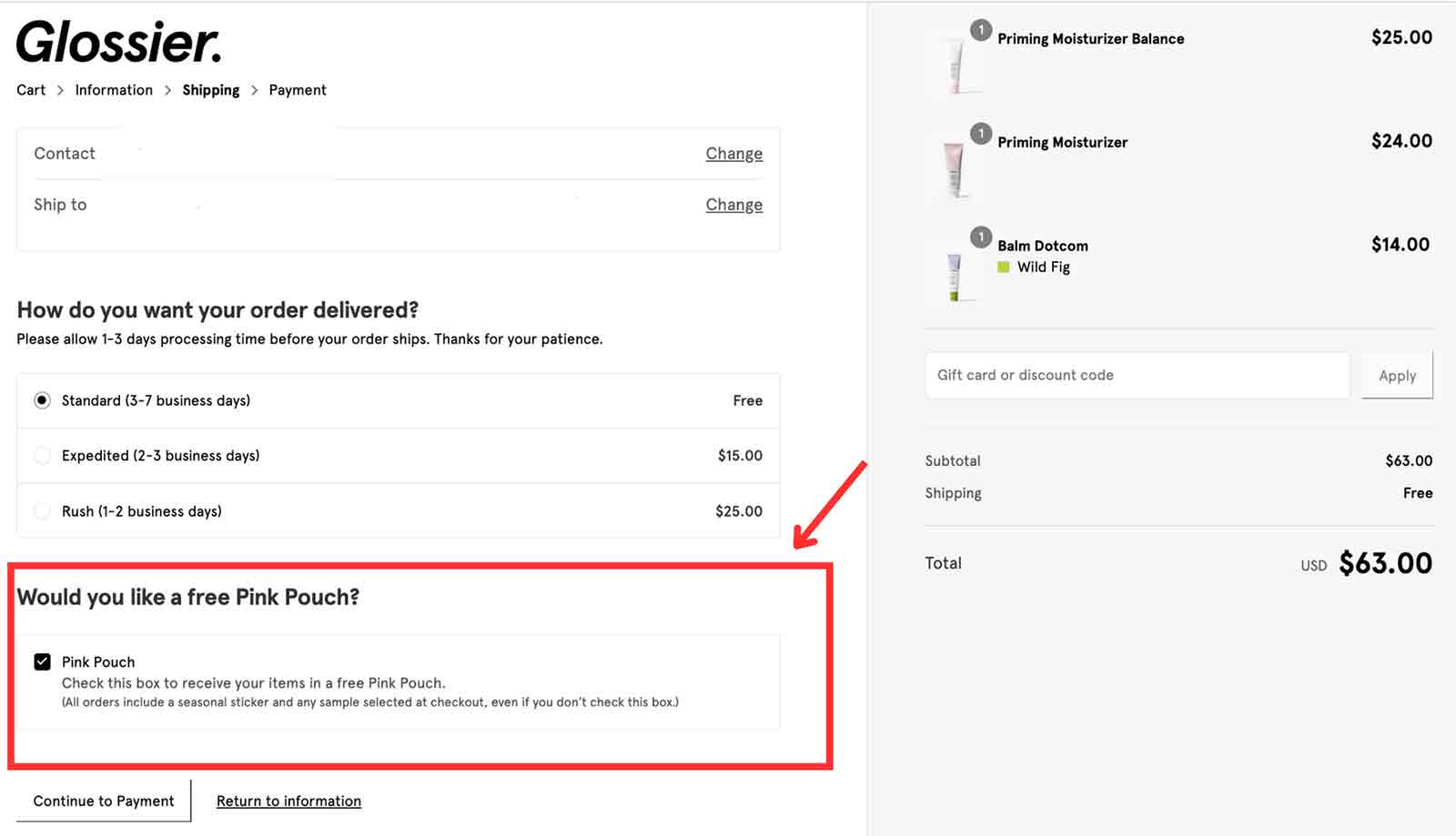Click the Glossier logo

coord(119,43)
